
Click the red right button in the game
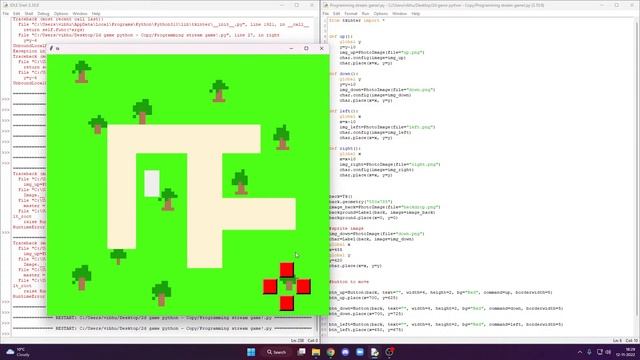[x=303, y=287]
